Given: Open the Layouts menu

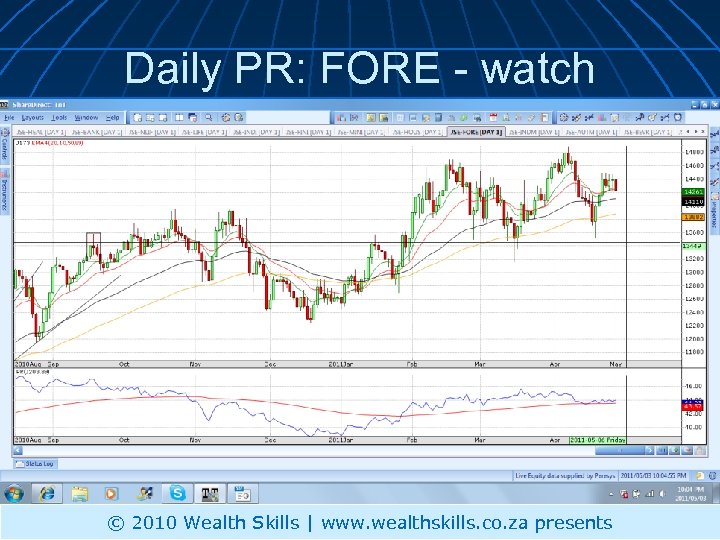Looking at the screenshot, I should [32, 118].
